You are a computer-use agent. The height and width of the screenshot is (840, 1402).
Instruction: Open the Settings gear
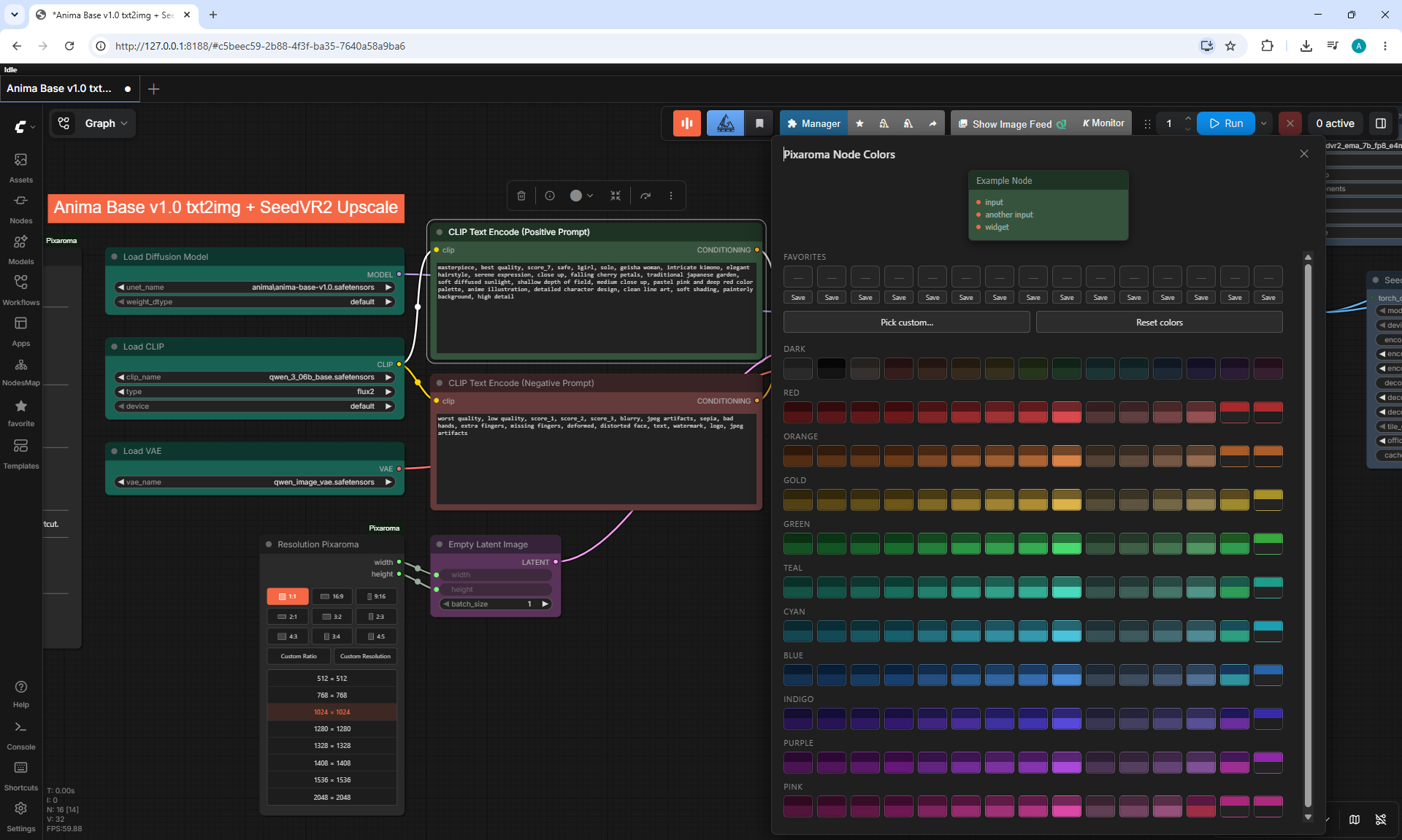point(20,817)
